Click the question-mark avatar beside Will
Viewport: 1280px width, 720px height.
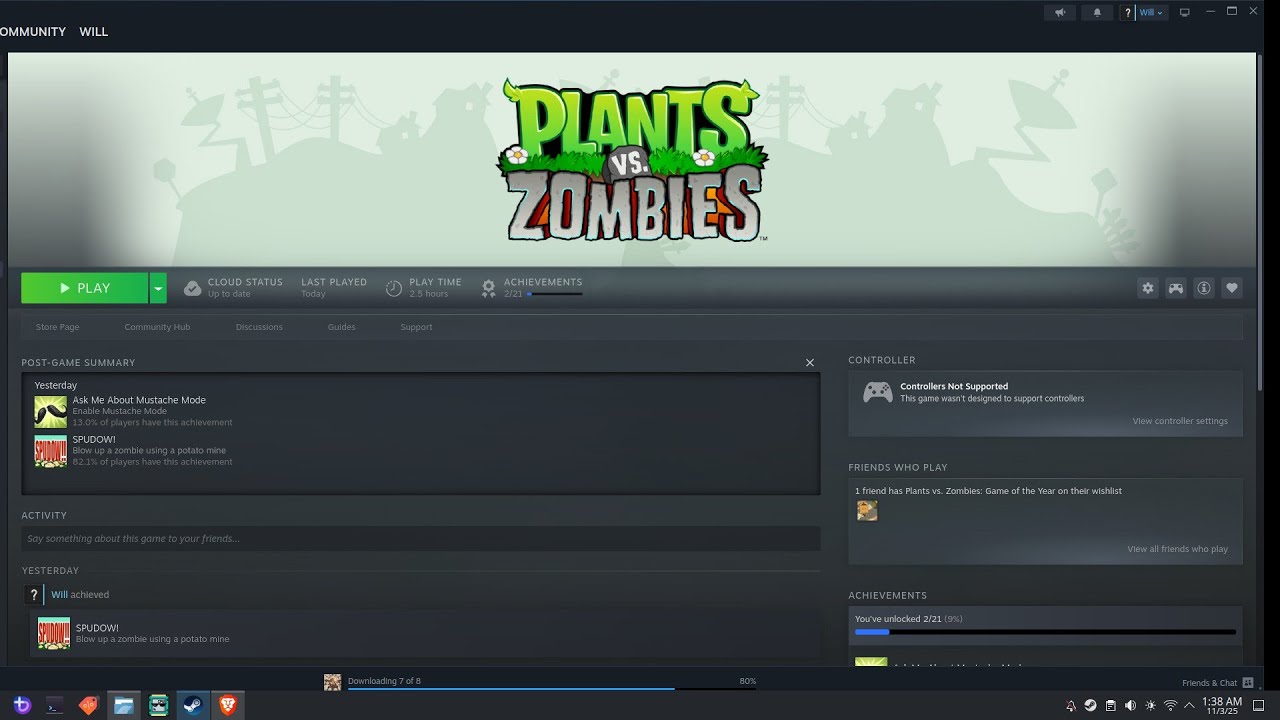(x=1127, y=12)
